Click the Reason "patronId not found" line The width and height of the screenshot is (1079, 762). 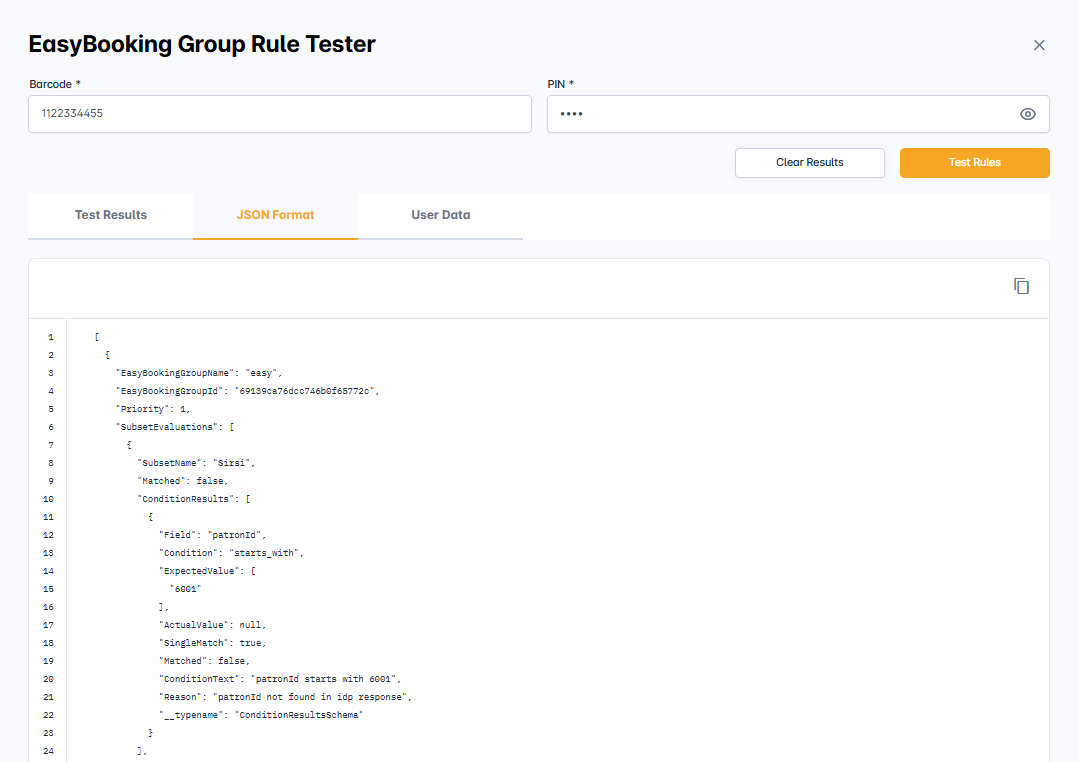tap(285, 697)
